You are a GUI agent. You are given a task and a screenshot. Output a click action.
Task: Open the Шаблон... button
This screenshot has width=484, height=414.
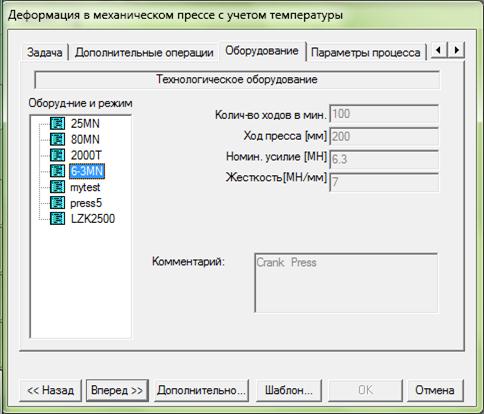(289, 390)
